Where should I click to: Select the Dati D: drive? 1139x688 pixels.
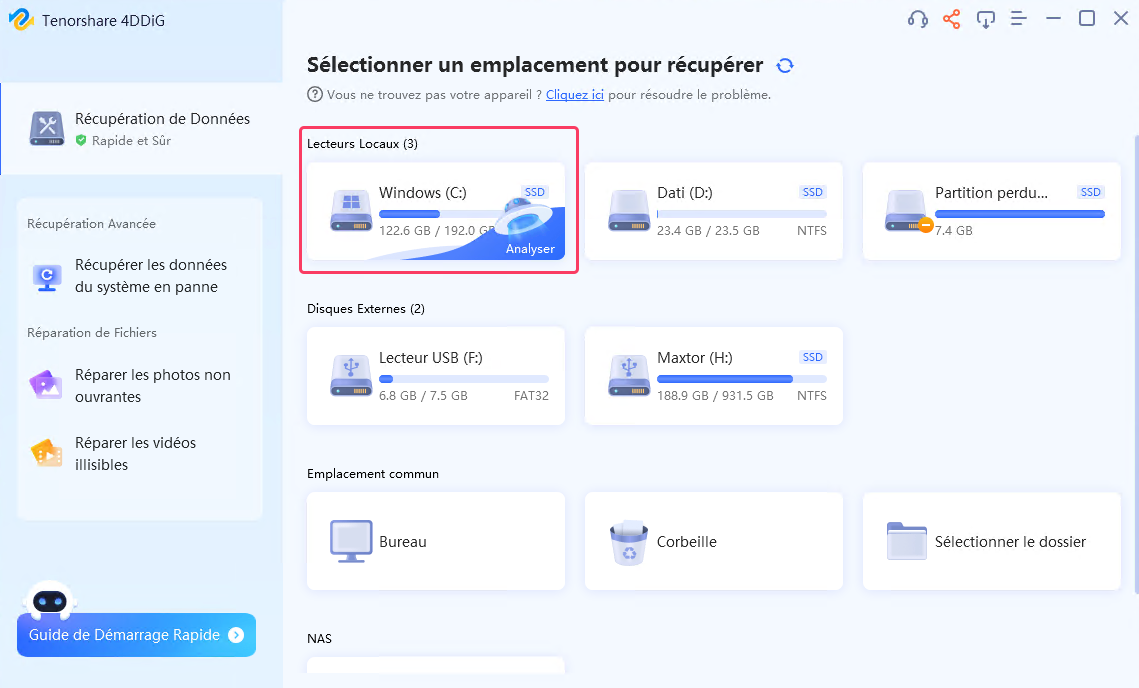pos(713,211)
